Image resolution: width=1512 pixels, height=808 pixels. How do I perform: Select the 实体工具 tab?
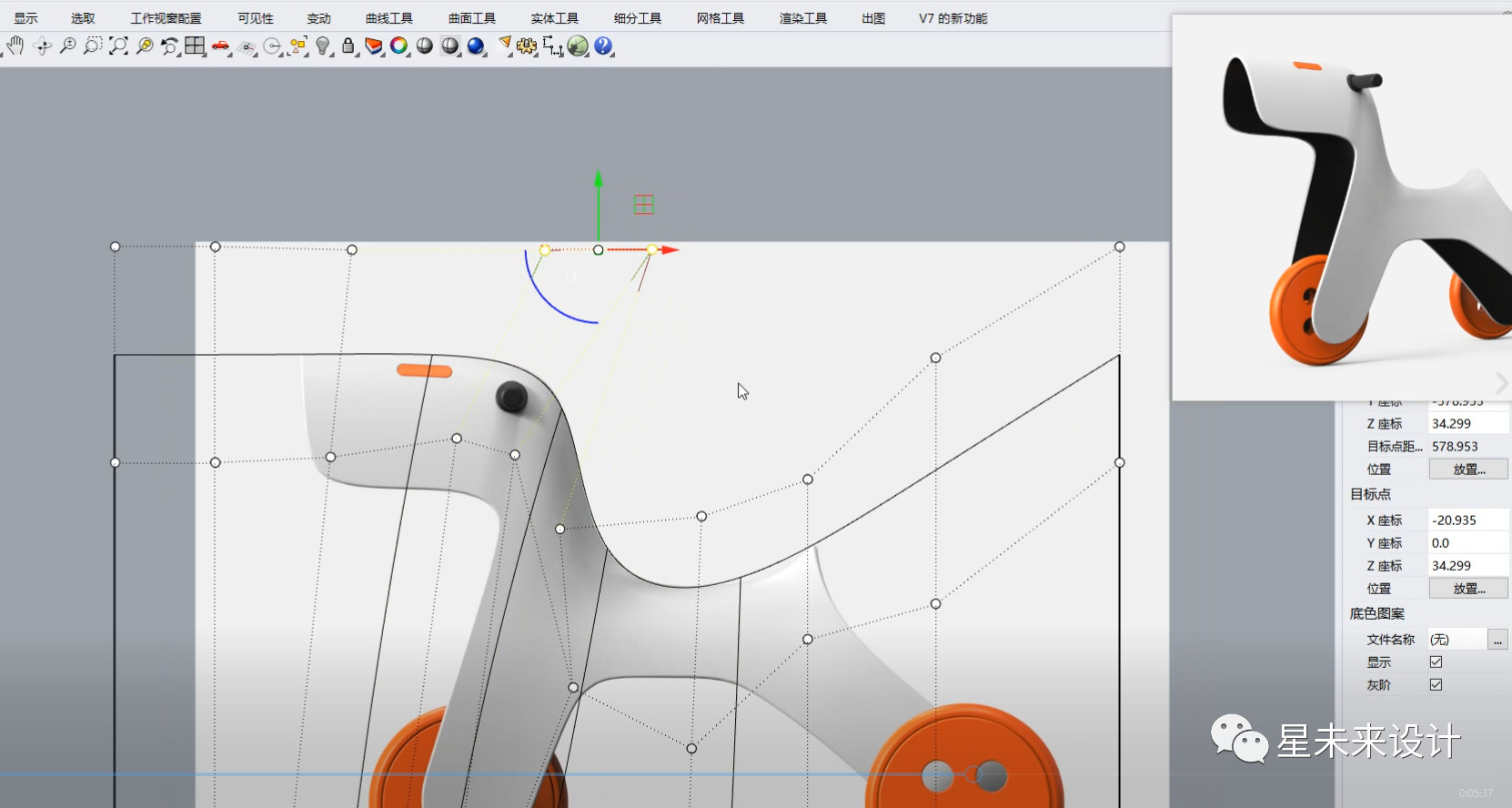pyautogui.click(x=555, y=18)
